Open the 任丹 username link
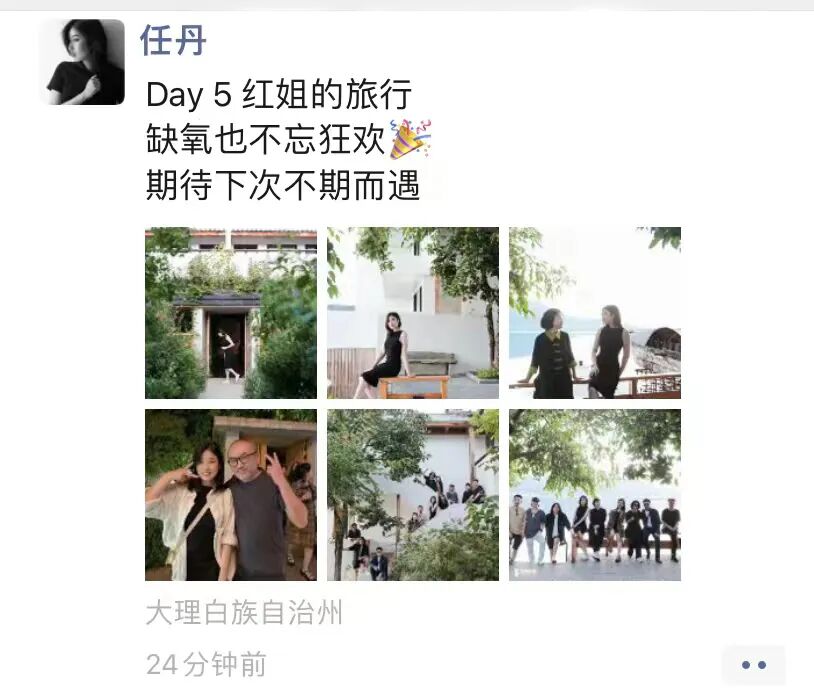Screen dimensions: 814x693 pyautogui.click(x=173, y=40)
